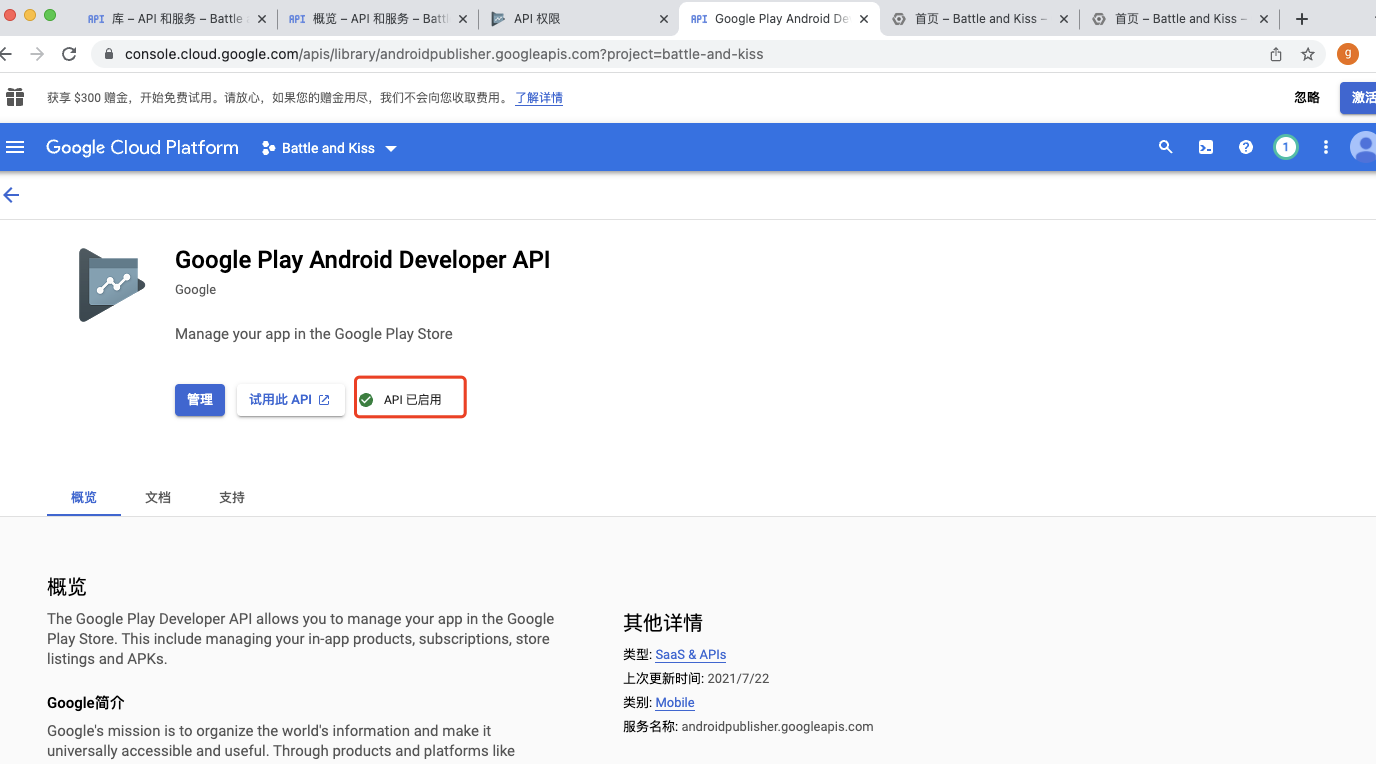
Task: Open the three-dot more options menu
Action: [1326, 147]
